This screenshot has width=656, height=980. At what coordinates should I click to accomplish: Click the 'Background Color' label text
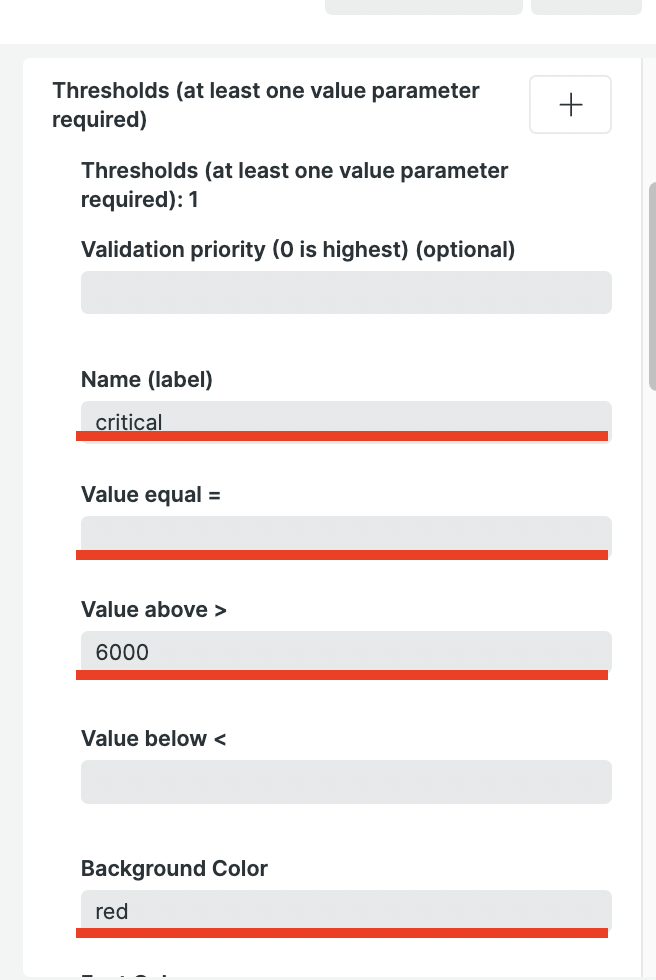174,868
